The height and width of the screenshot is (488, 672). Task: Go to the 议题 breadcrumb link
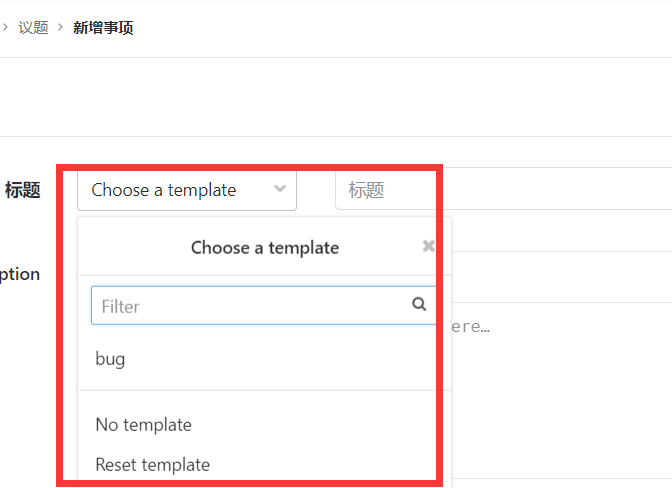[33, 27]
